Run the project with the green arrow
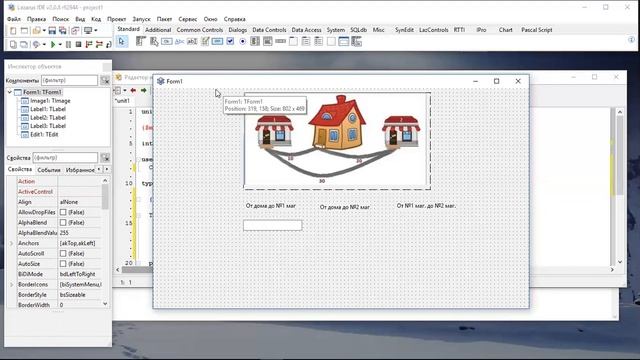The height and width of the screenshot is (360, 640). click(53, 44)
